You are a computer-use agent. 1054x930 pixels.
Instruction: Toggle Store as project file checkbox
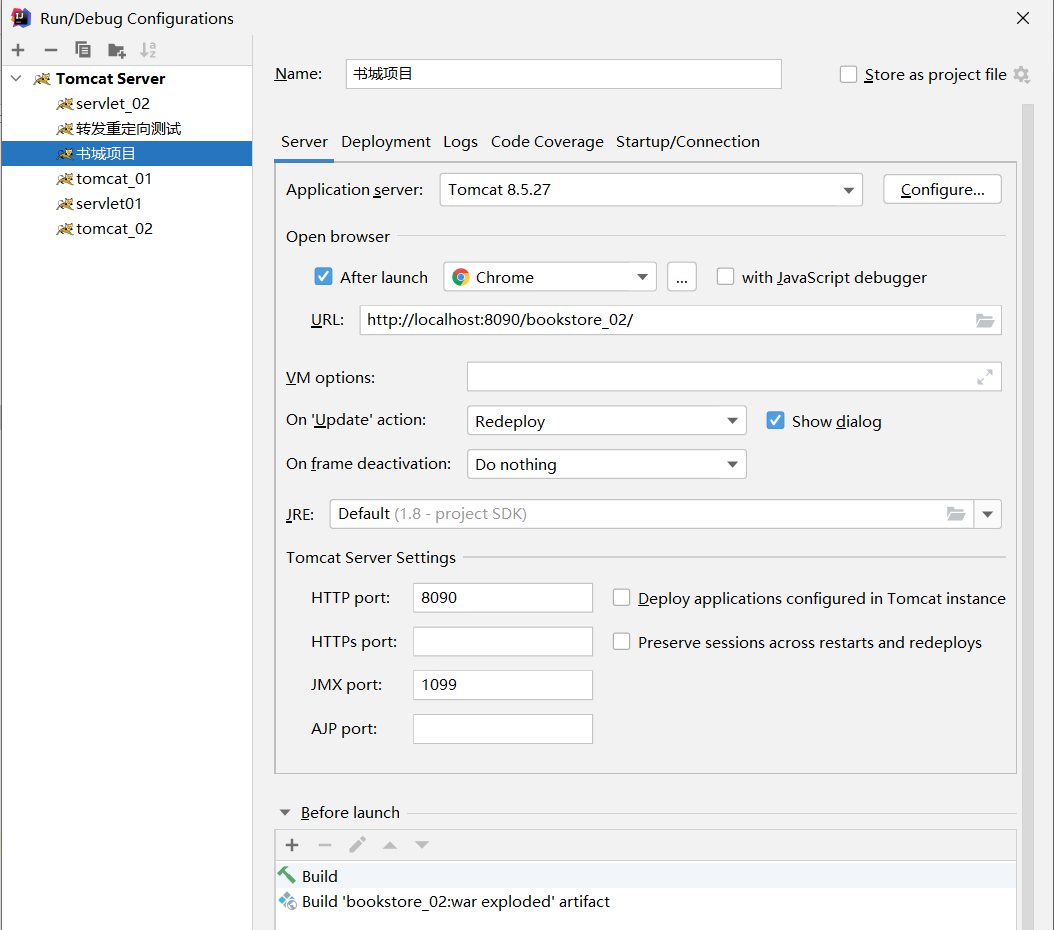tap(848, 75)
